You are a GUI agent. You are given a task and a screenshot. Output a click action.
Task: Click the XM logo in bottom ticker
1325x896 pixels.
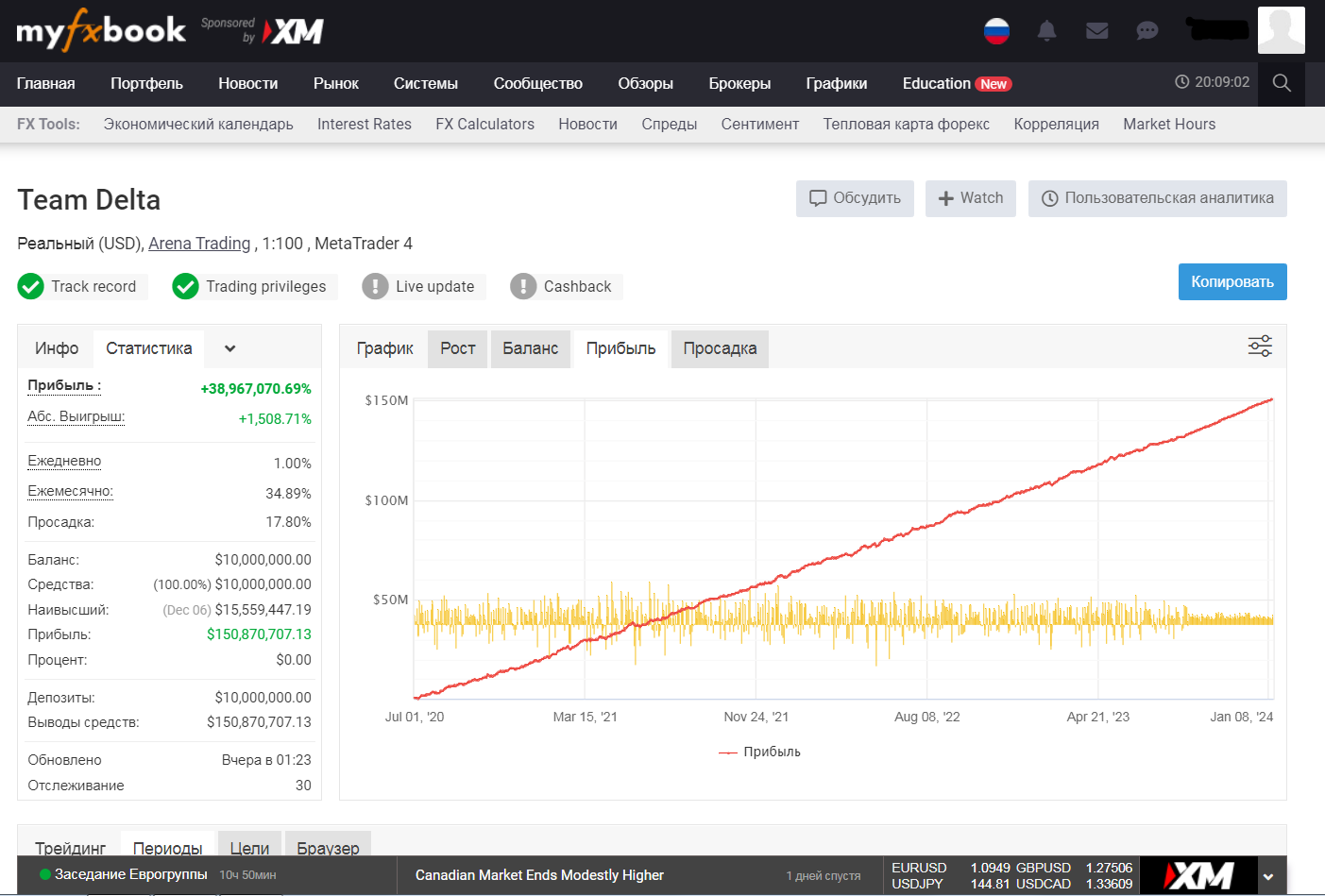click(x=1198, y=875)
